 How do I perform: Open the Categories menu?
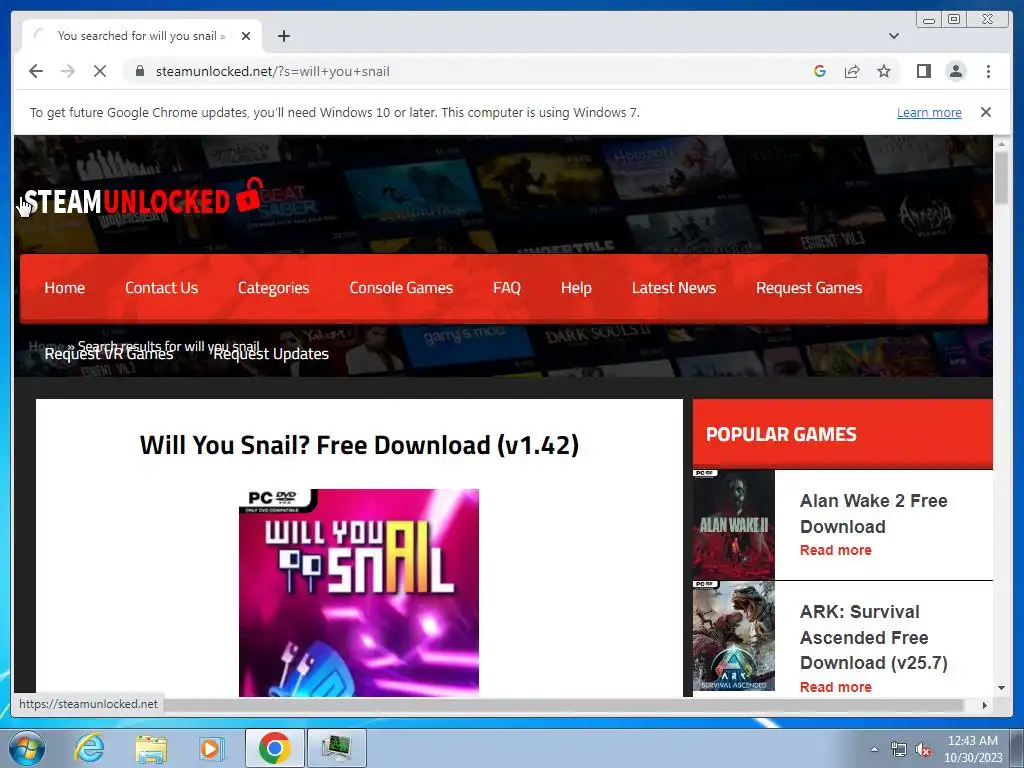(x=274, y=288)
